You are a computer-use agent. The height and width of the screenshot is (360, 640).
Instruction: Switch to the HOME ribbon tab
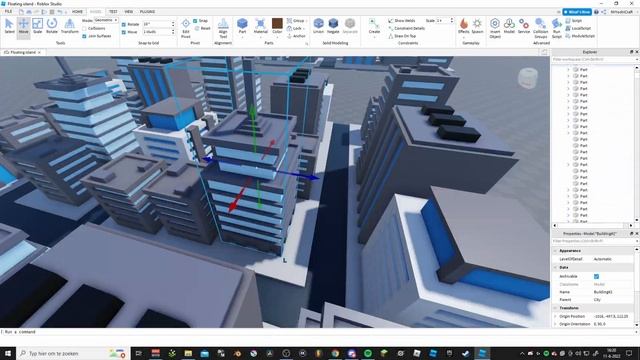point(77,11)
